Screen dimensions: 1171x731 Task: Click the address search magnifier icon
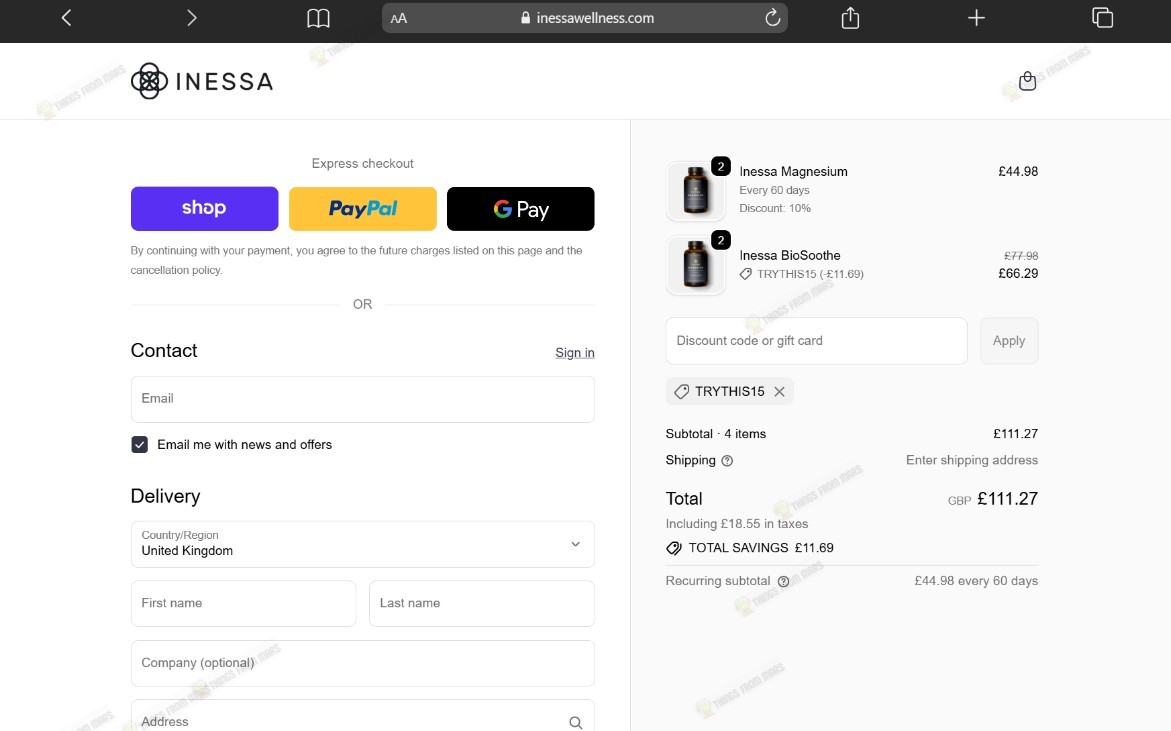tap(575, 722)
